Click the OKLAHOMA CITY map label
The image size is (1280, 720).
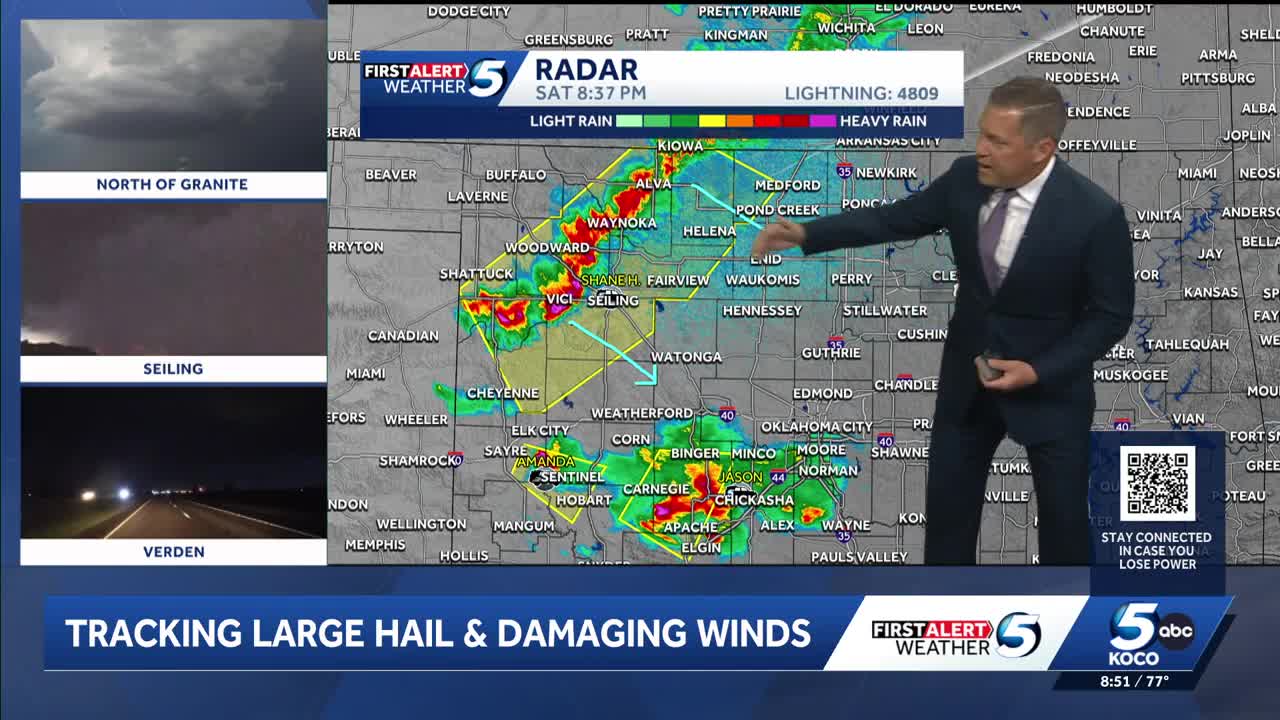[817, 427]
